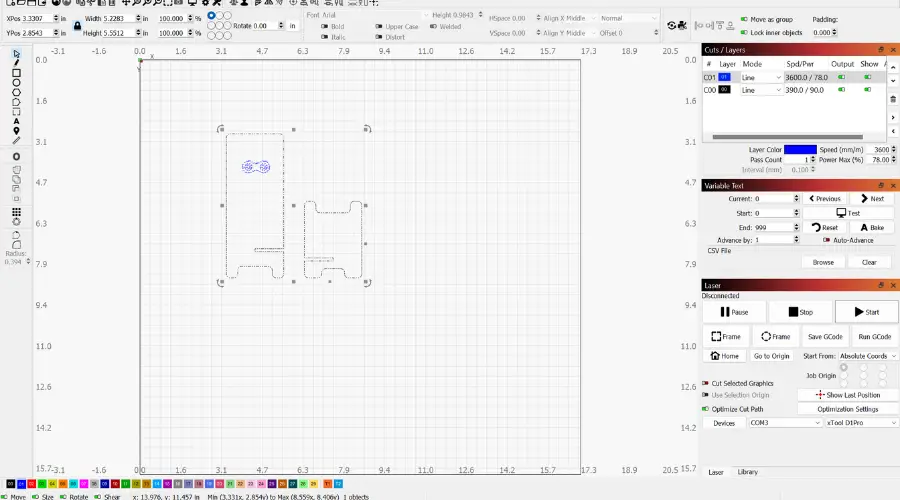Select the Position Laser marker tool

point(16,131)
